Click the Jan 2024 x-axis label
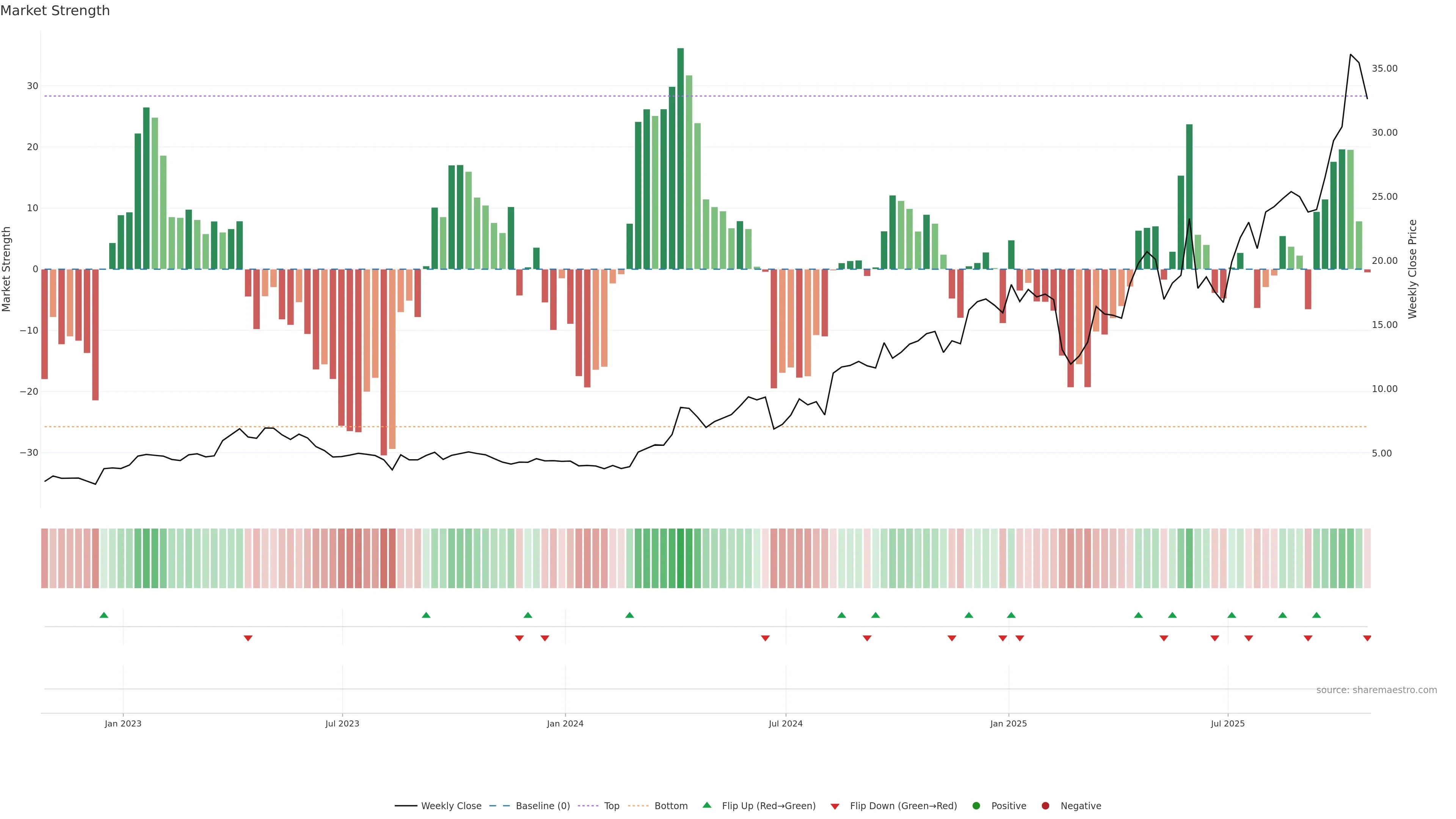This screenshot has width=1456, height=819. [565, 723]
